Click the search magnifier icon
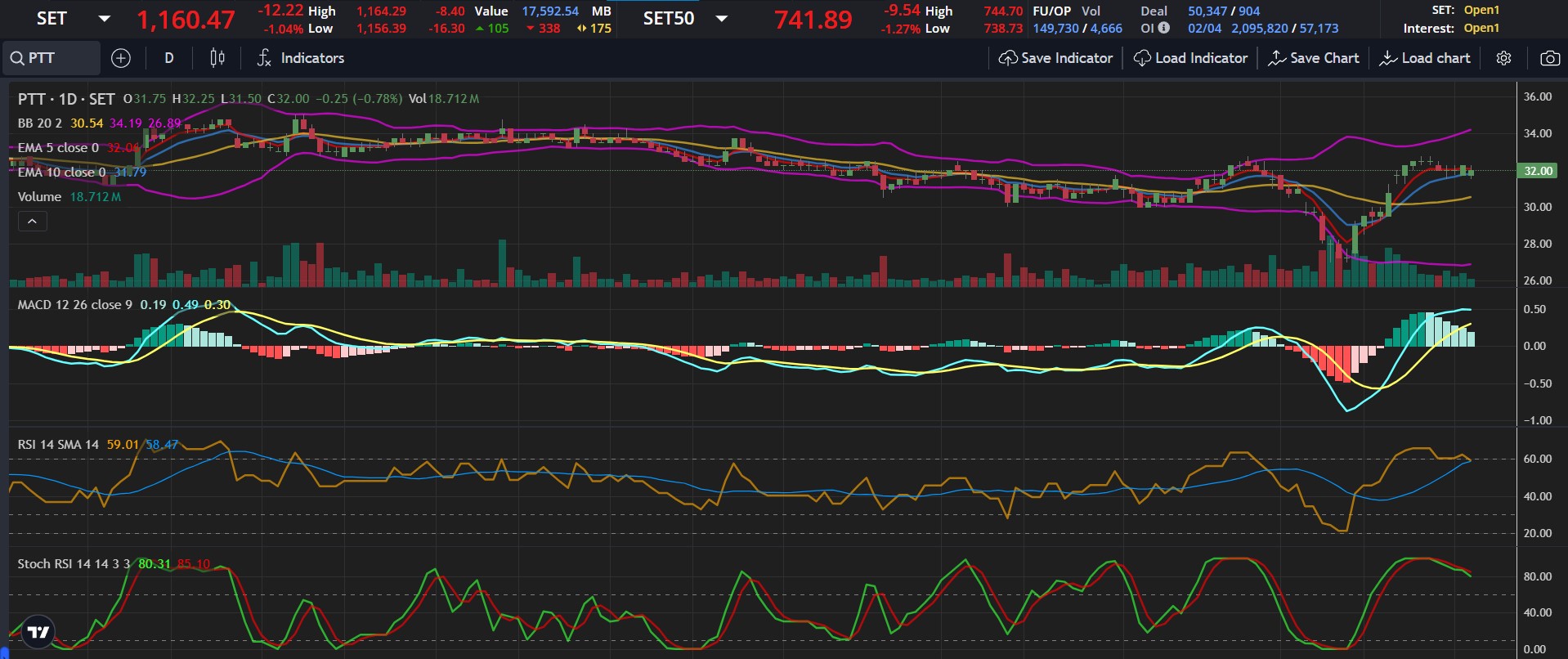1568x659 pixels. pos(17,58)
